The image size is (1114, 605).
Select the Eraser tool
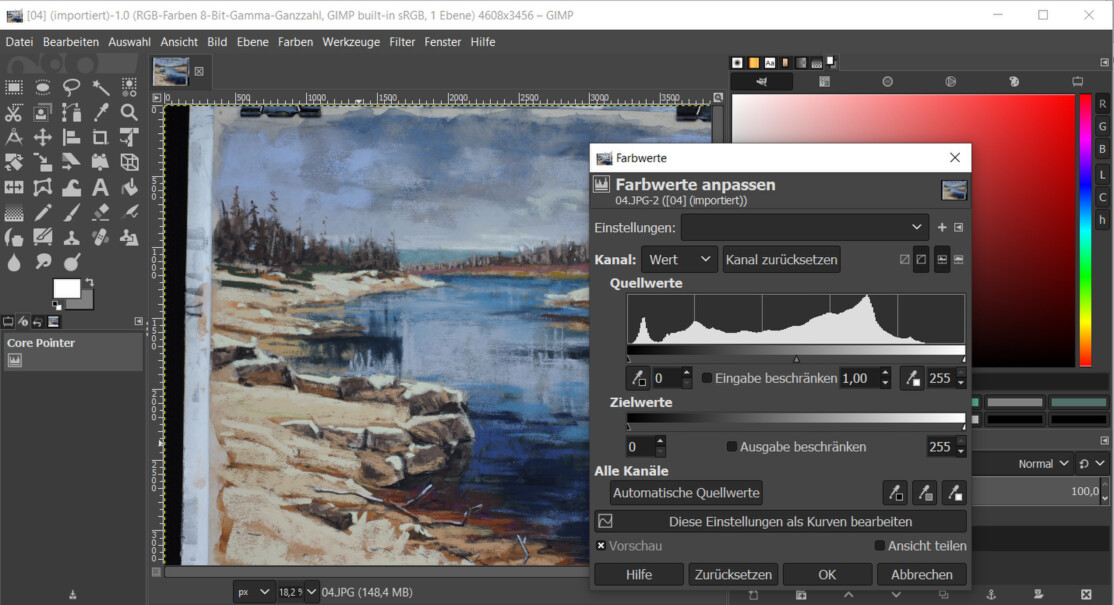click(100, 212)
